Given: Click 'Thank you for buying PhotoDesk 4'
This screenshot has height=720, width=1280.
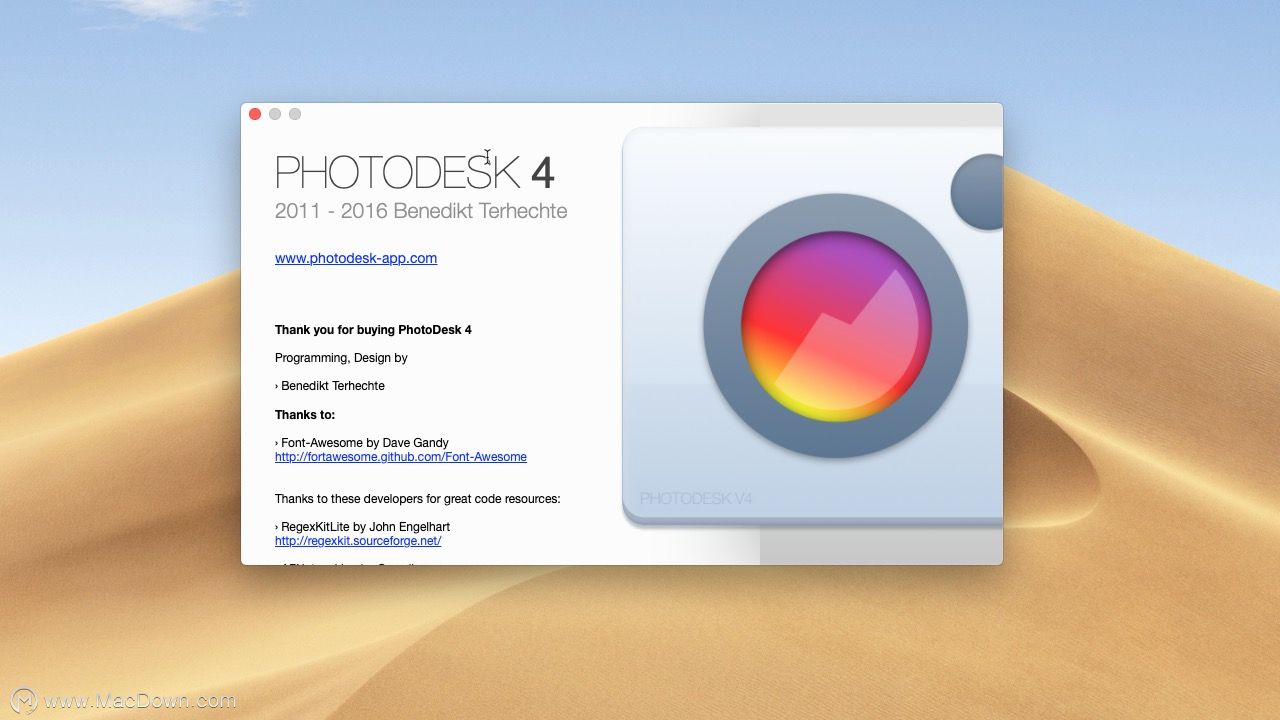Looking at the screenshot, I should coord(373,330).
